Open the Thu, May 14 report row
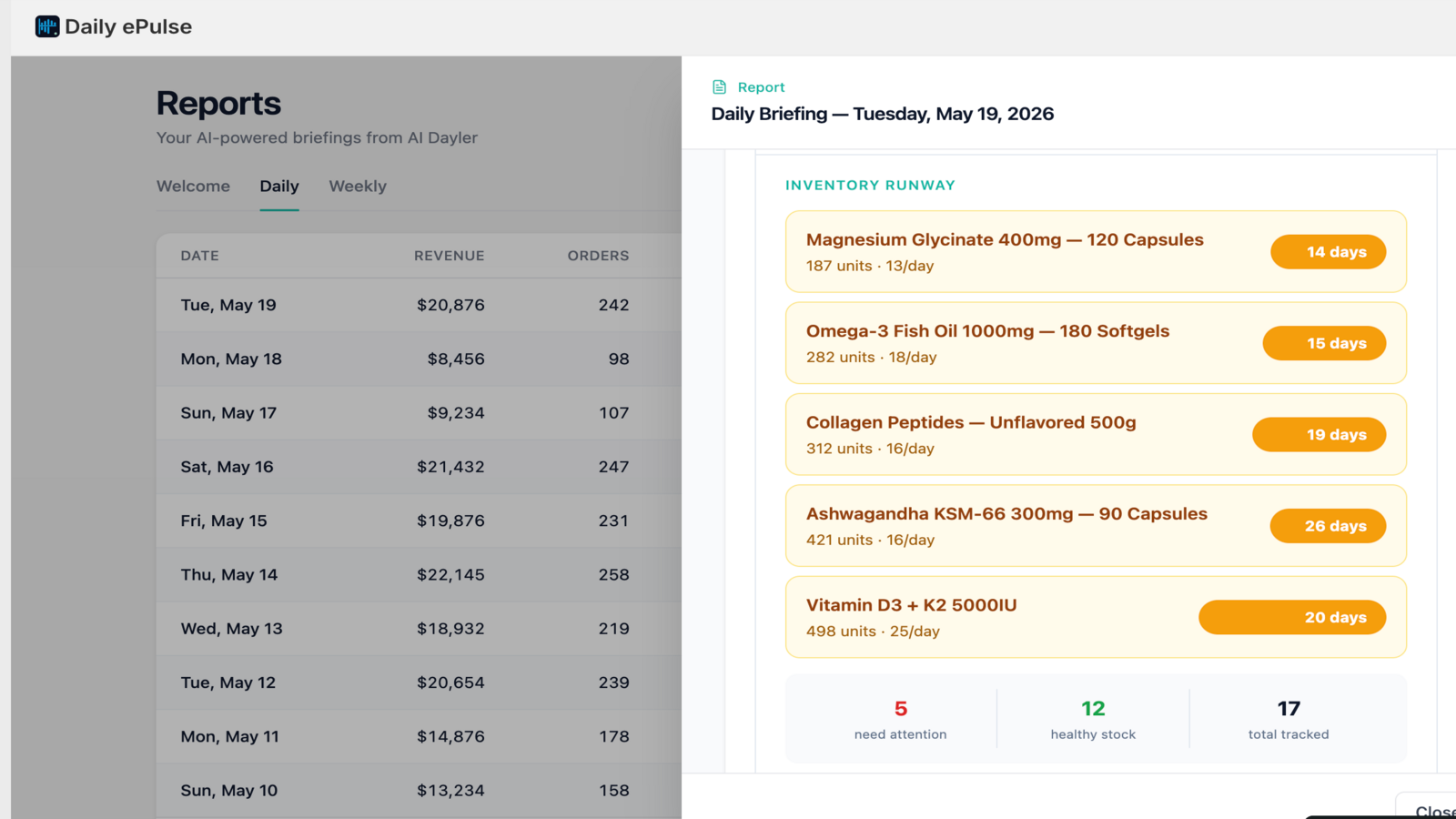This screenshot has height=819, width=1456. 419,574
